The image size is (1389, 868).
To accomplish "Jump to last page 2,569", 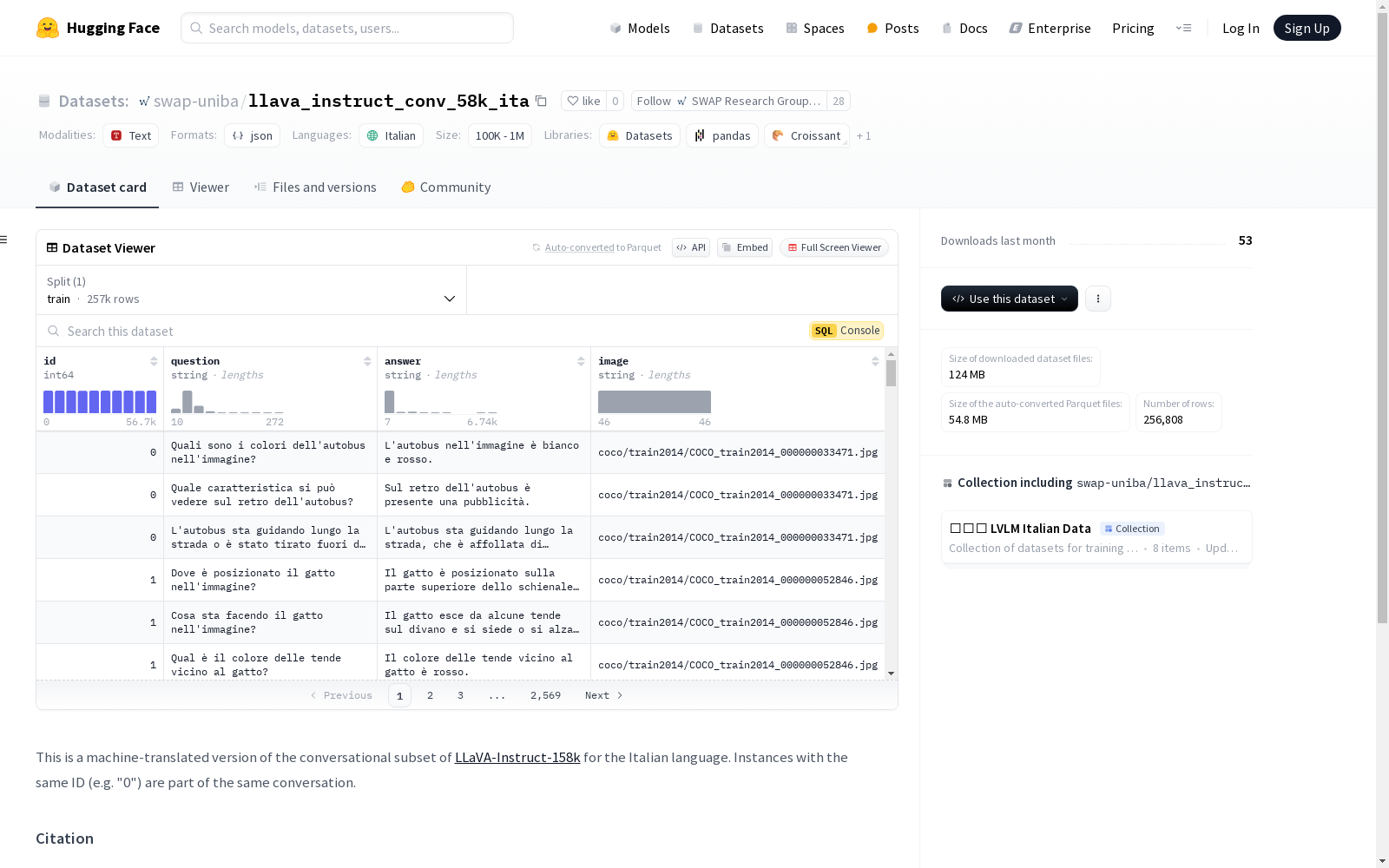I will [545, 695].
